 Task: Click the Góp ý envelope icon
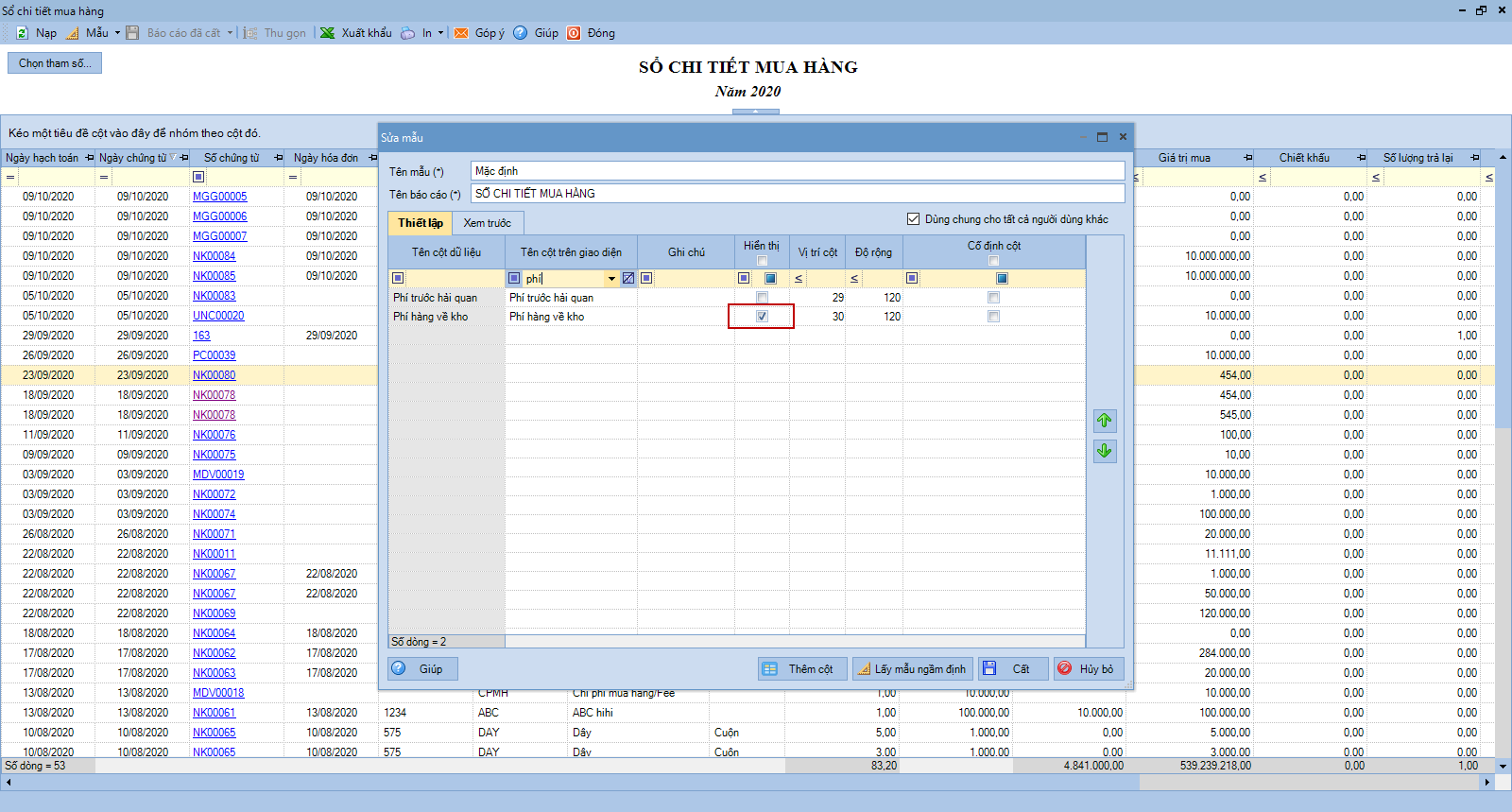(x=461, y=33)
